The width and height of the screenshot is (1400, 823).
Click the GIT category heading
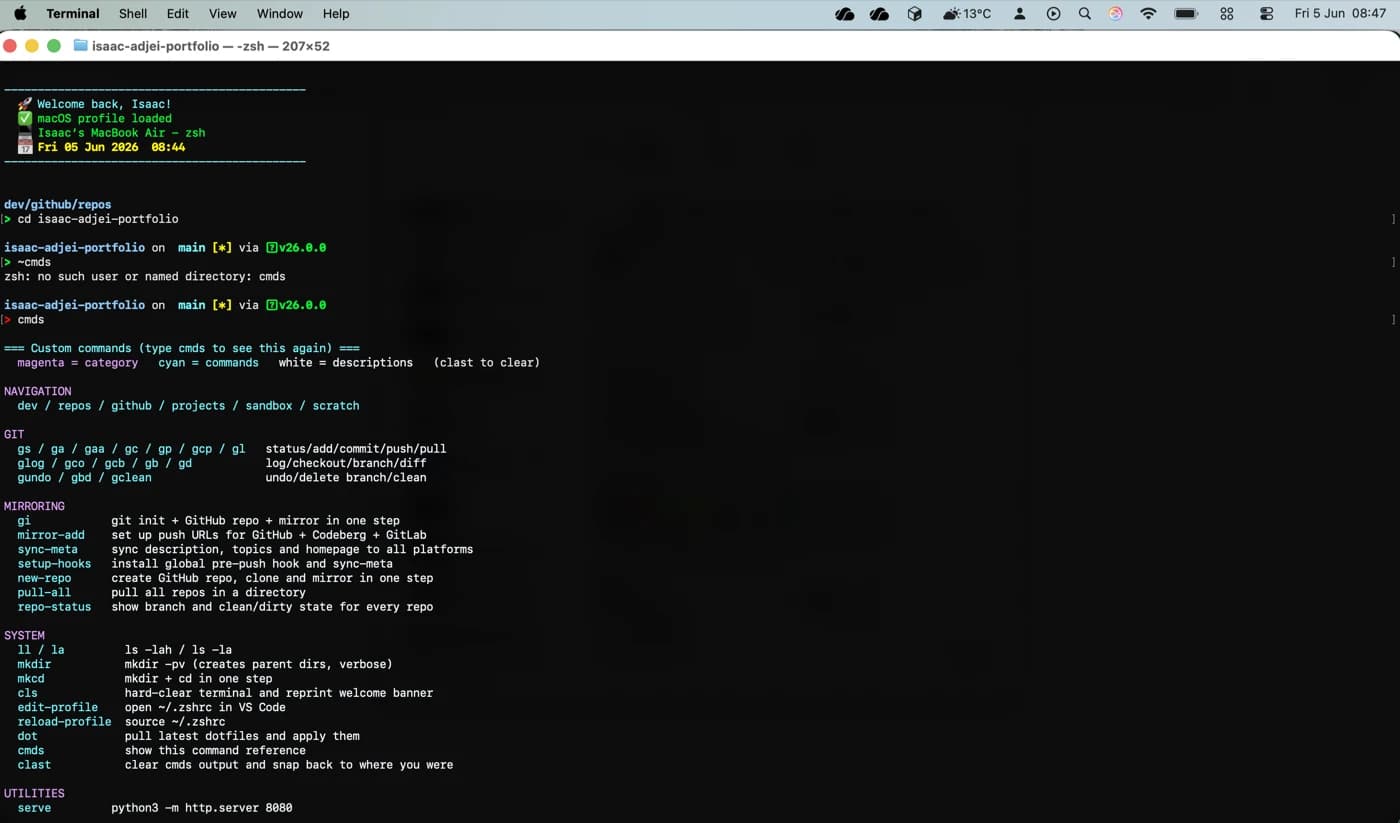14,434
